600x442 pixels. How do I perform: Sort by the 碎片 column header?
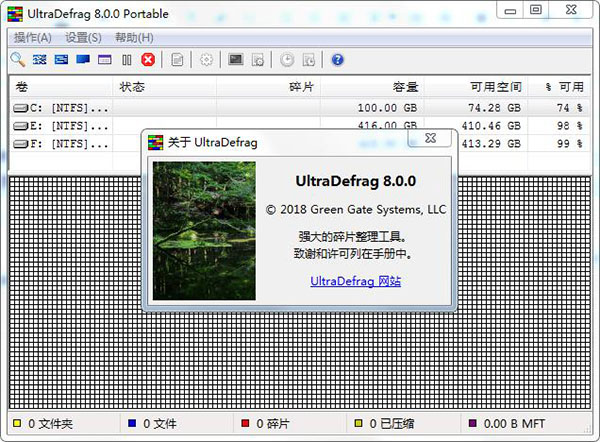268,87
